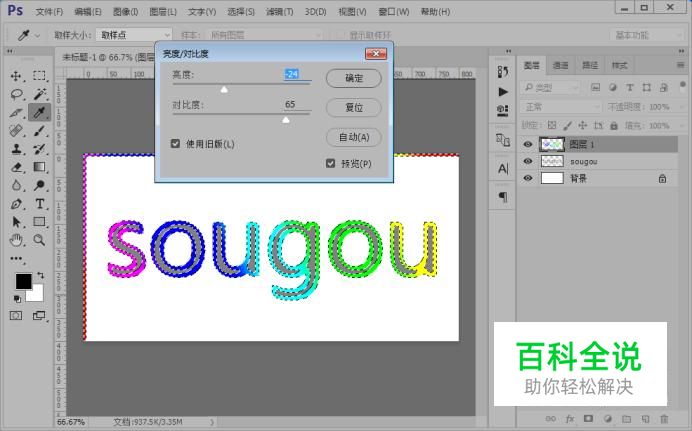Click the black foreground color swatch
This screenshot has width=692, height=431.
23,281
